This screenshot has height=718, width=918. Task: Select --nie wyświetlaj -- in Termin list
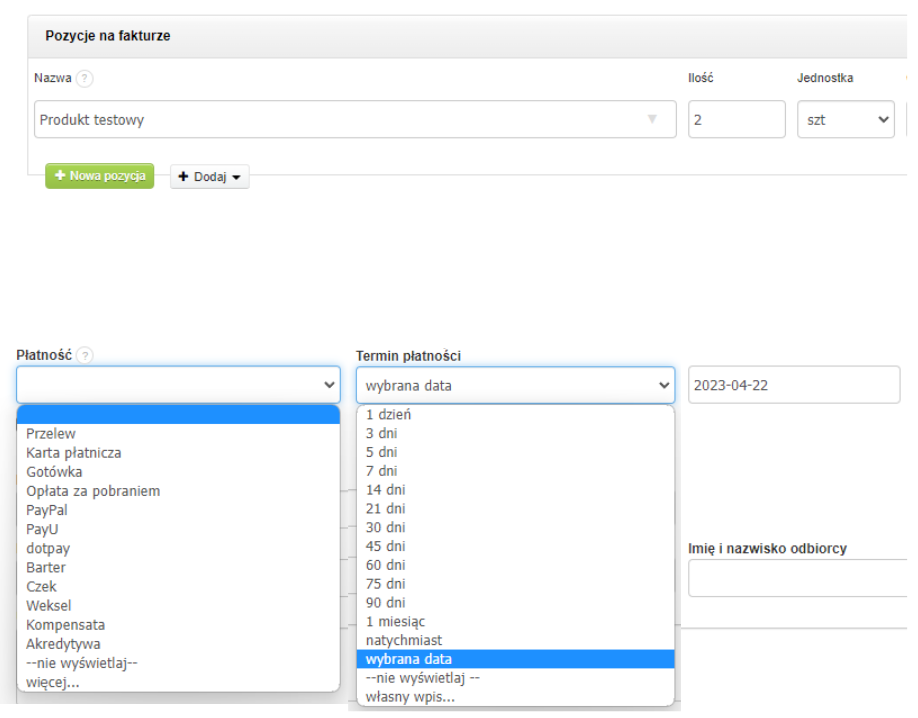515,678
